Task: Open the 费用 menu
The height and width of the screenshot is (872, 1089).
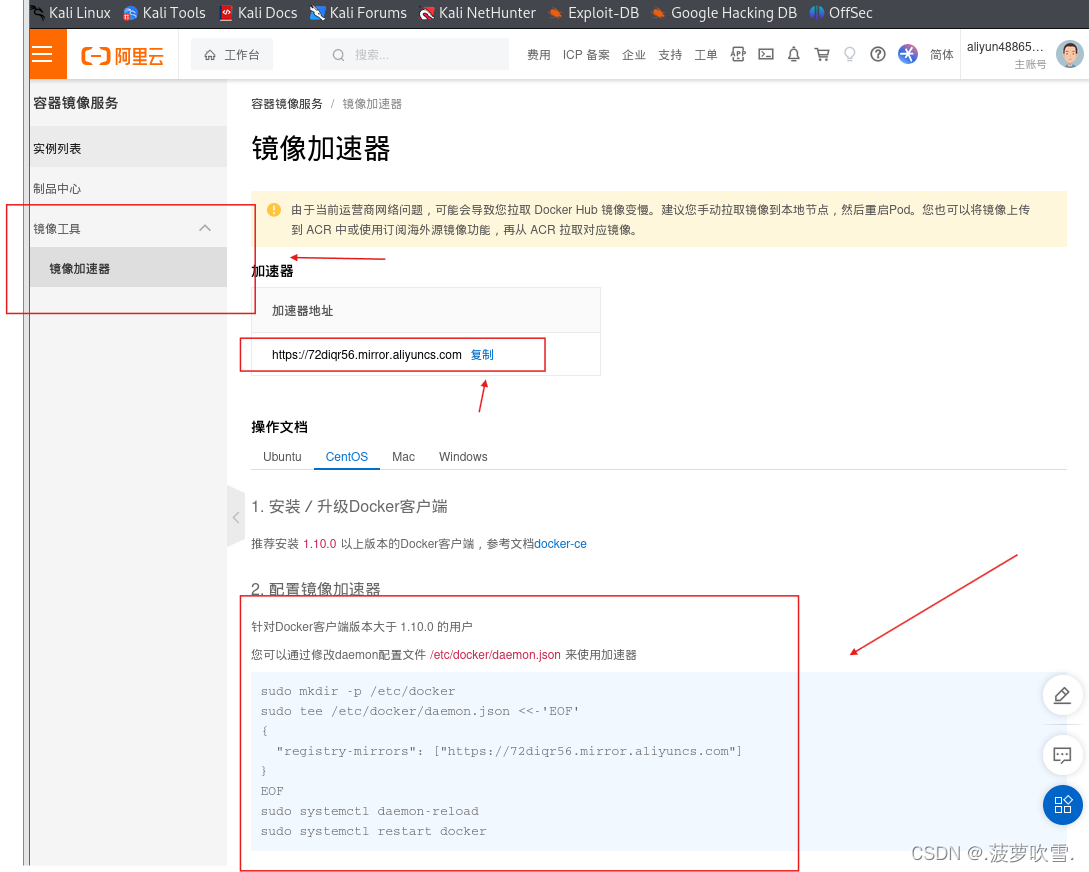Action: coord(538,55)
